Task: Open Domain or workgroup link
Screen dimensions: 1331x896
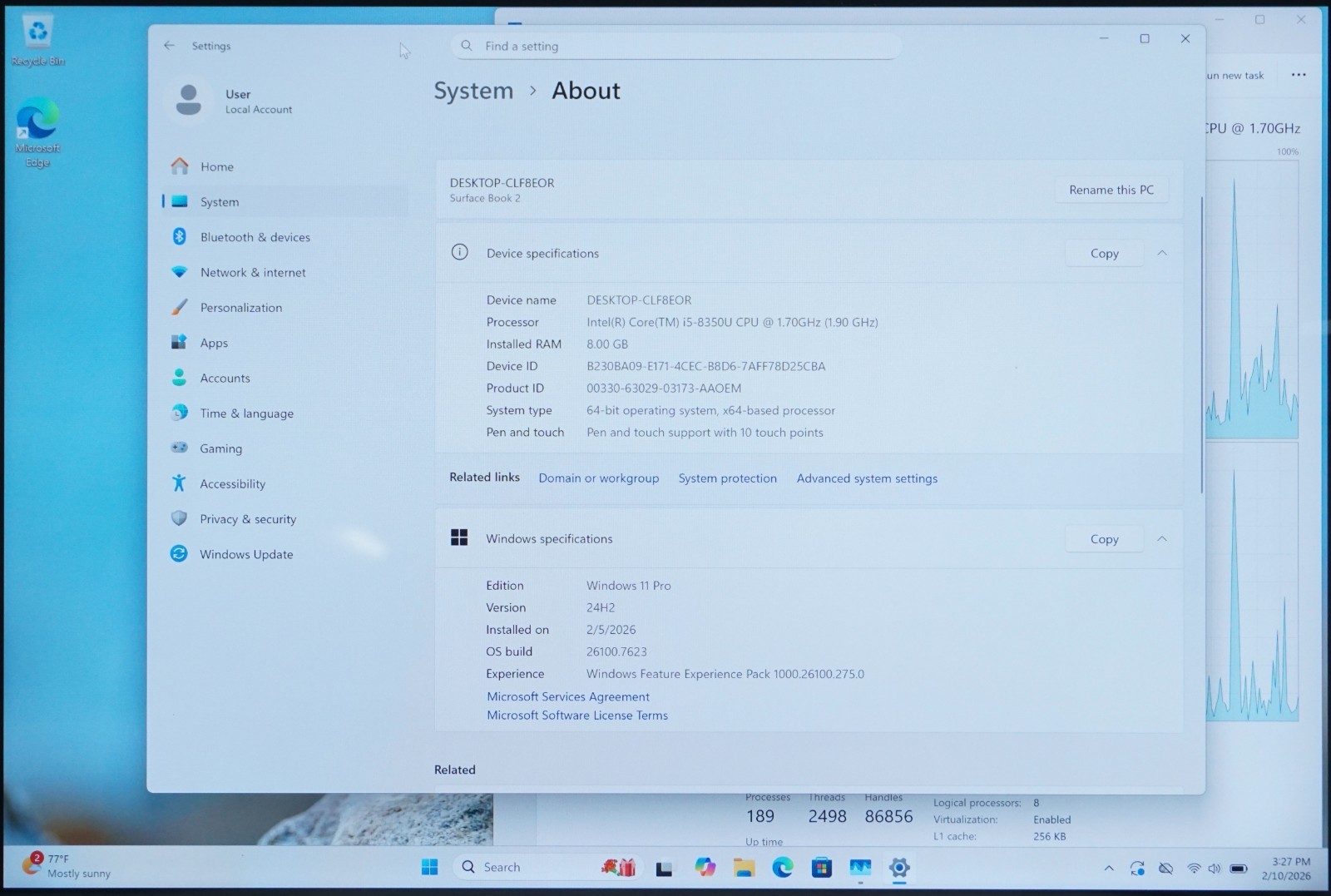Action: [598, 478]
